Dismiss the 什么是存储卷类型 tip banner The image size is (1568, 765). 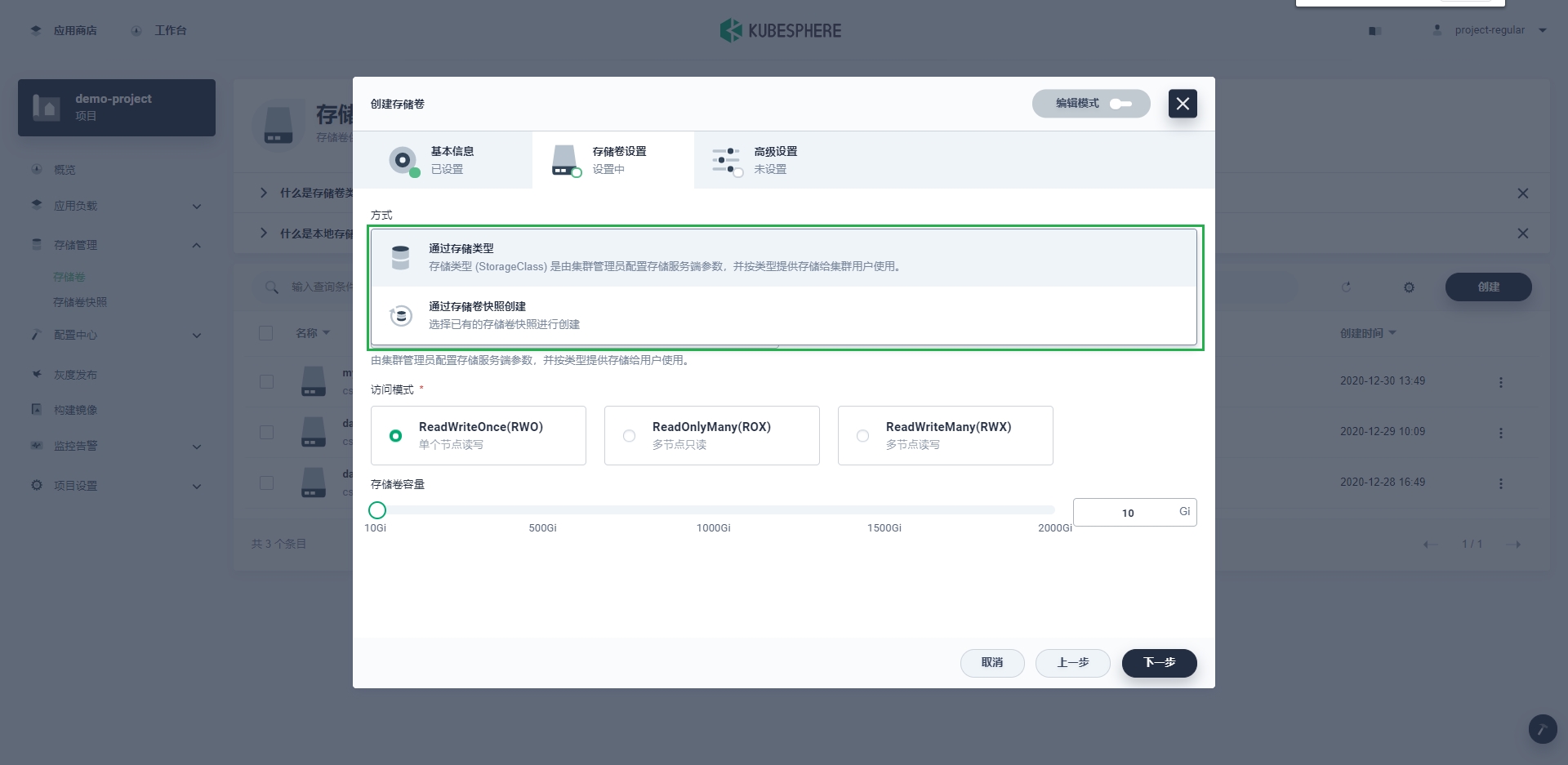1523,193
